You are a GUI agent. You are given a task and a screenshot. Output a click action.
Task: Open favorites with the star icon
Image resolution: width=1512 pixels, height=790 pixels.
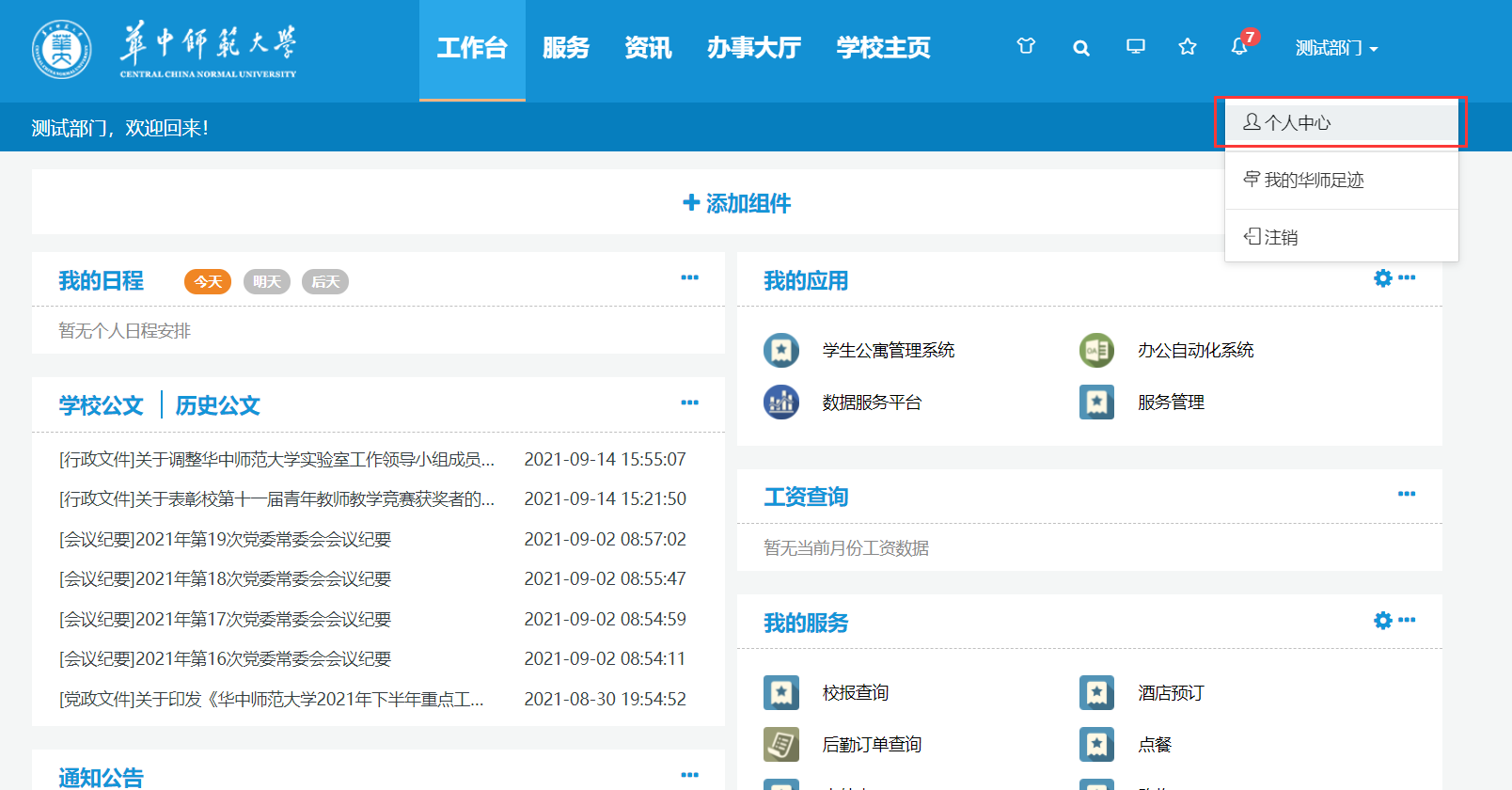pyautogui.click(x=1188, y=46)
